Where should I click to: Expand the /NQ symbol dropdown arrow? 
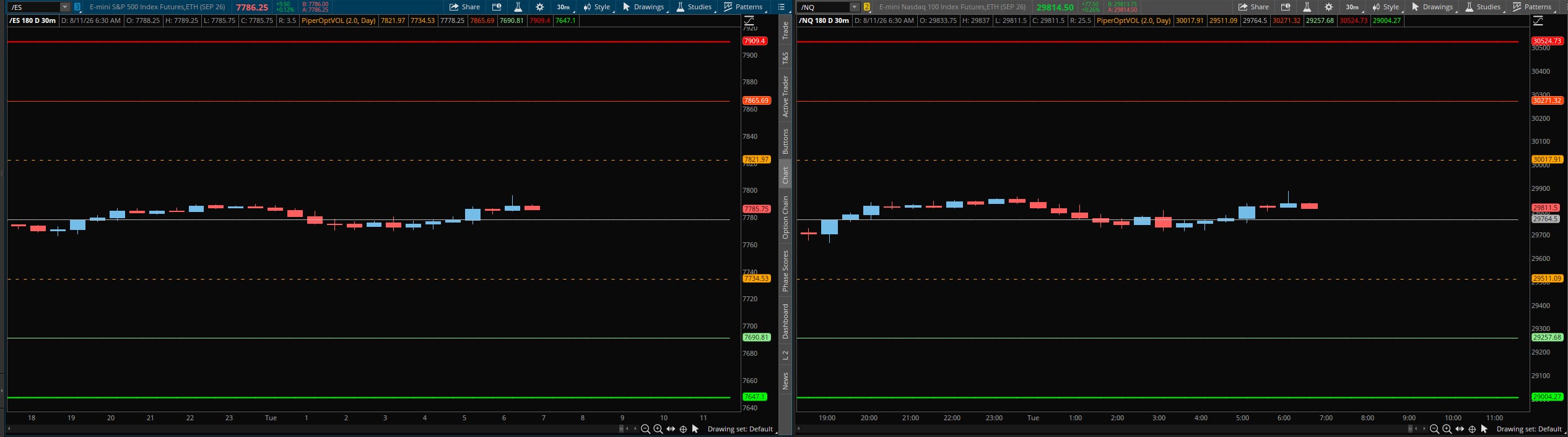tap(855, 7)
